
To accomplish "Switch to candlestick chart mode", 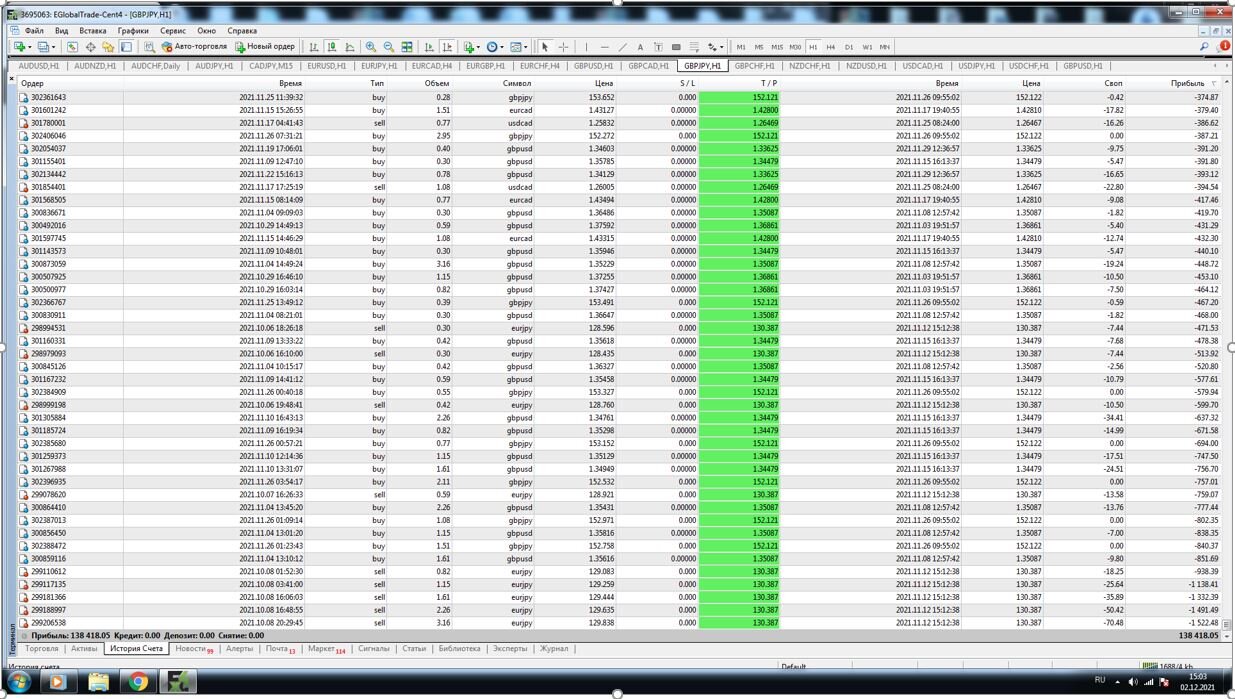I will [x=332, y=47].
